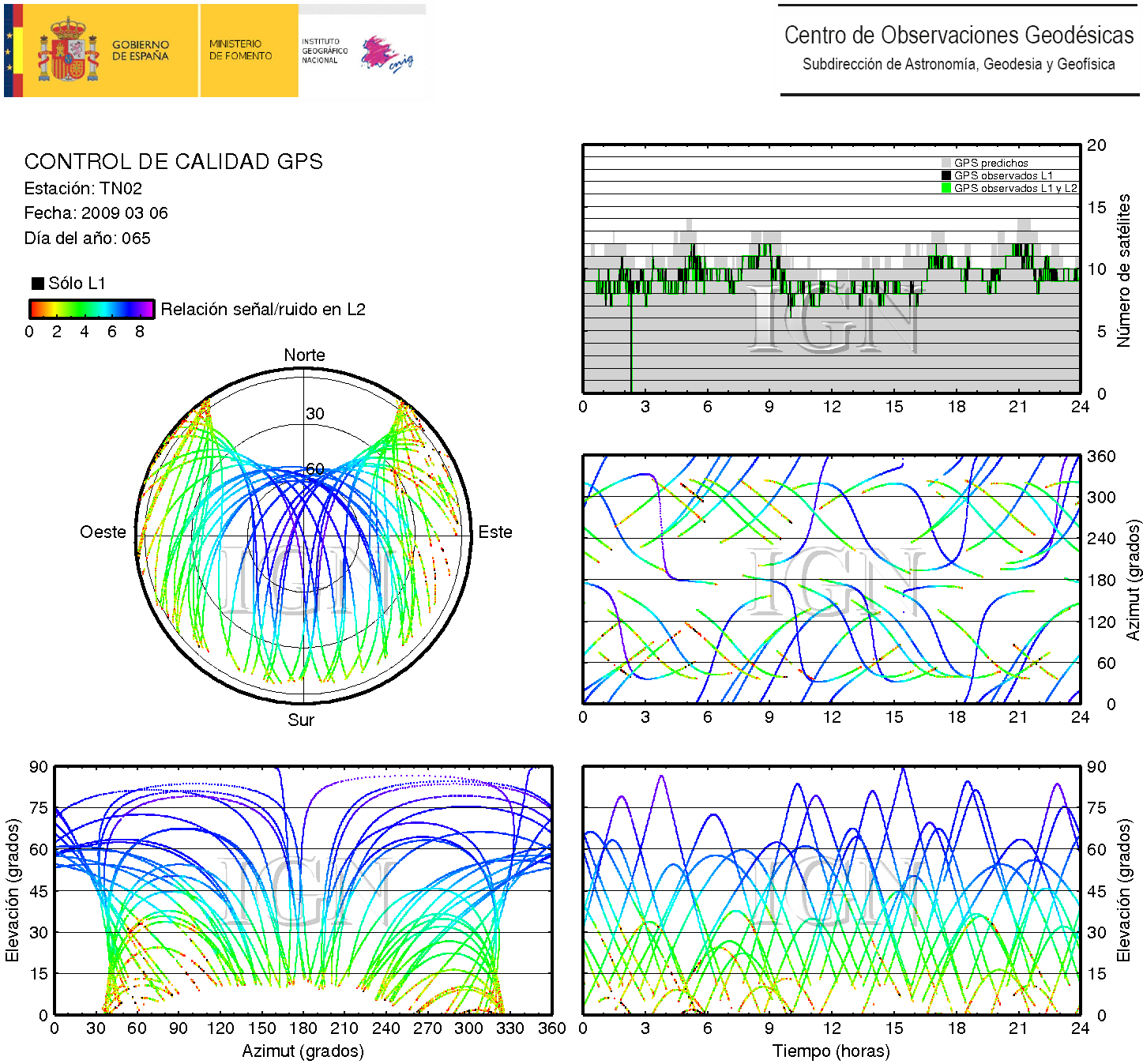Viewport: 1143px width, 1064px height.
Task: Click the Subdirección de Astronomía subtitle
Action: [958, 65]
